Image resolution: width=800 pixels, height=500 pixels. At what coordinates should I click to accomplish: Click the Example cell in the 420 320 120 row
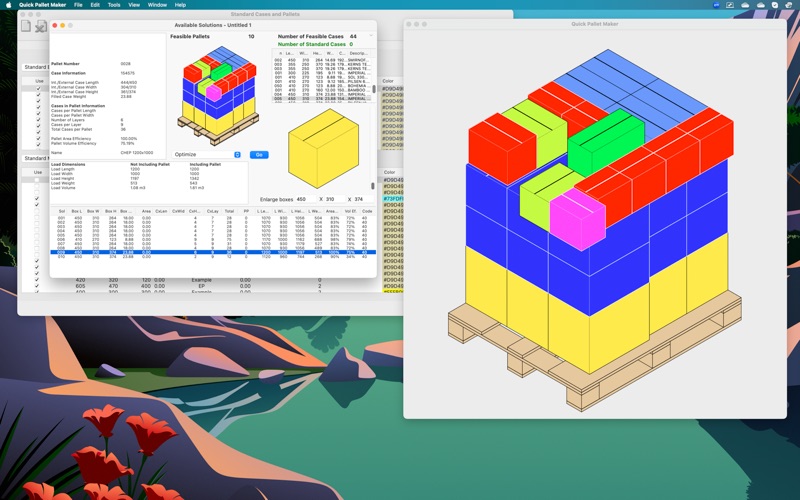pyautogui.click(x=202, y=280)
